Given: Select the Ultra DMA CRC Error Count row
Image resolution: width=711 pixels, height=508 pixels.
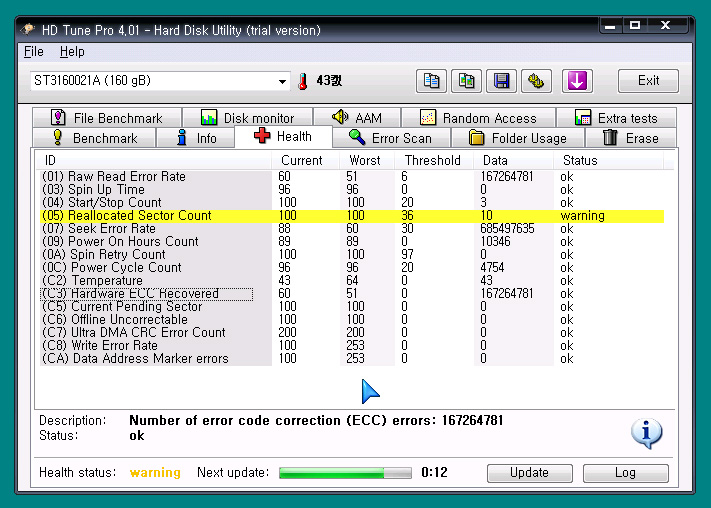Looking at the screenshot, I should tap(352, 332).
